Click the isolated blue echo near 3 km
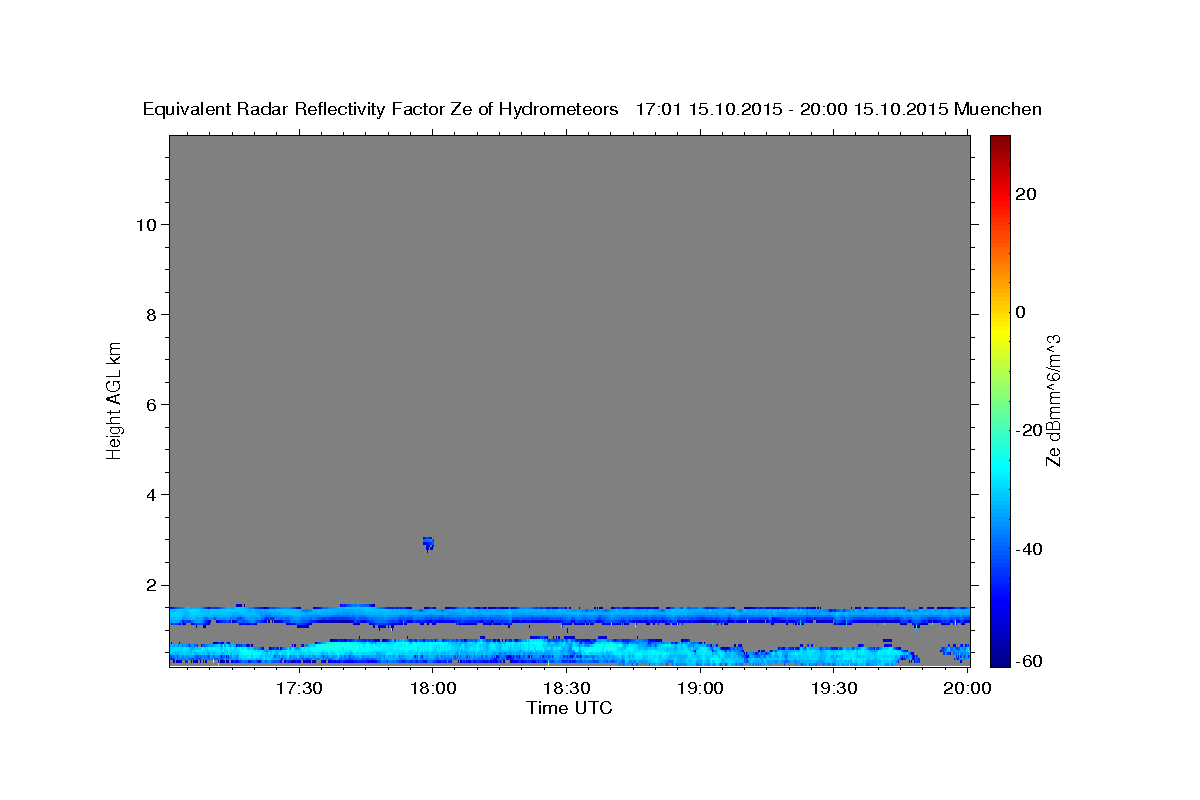The image size is (1200, 800). pyautogui.click(x=428, y=543)
